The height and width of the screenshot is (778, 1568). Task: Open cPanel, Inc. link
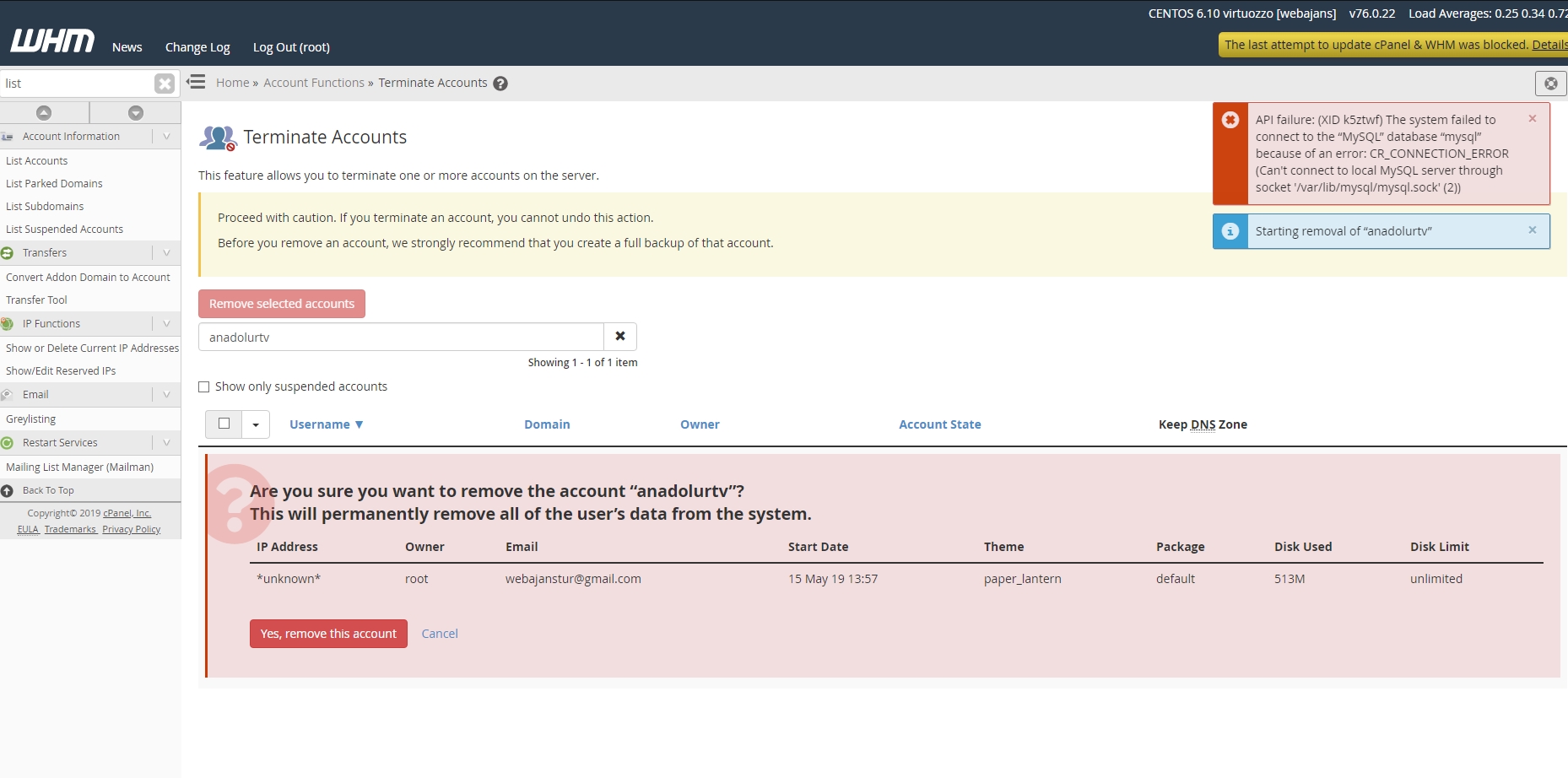click(127, 513)
